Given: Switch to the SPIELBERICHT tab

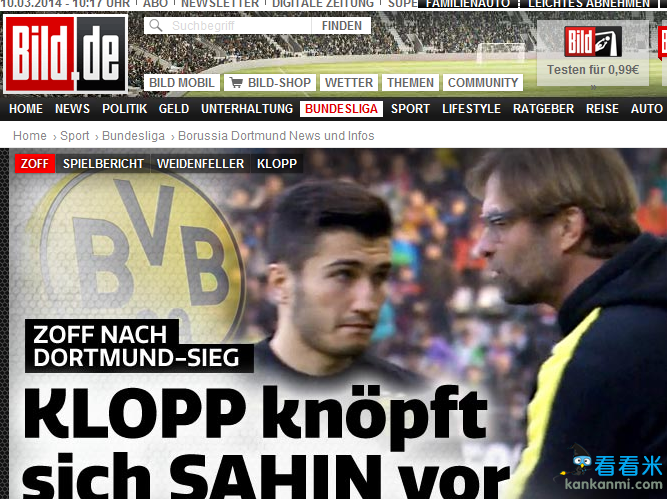Looking at the screenshot, I should (103, 164).
